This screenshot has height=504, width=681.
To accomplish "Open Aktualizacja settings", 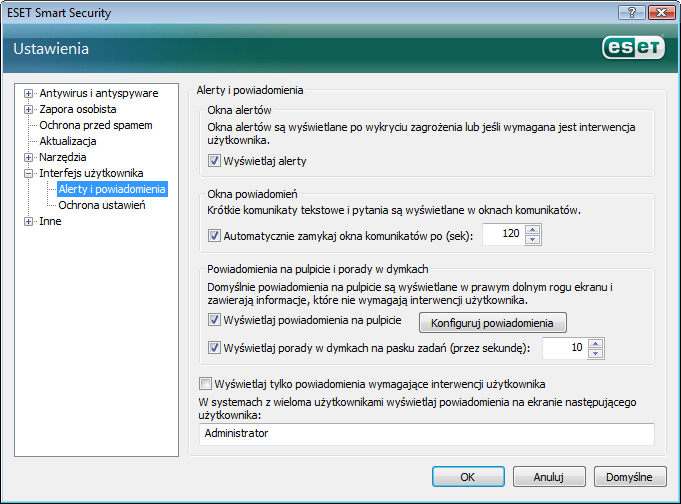I will point(68,141).
